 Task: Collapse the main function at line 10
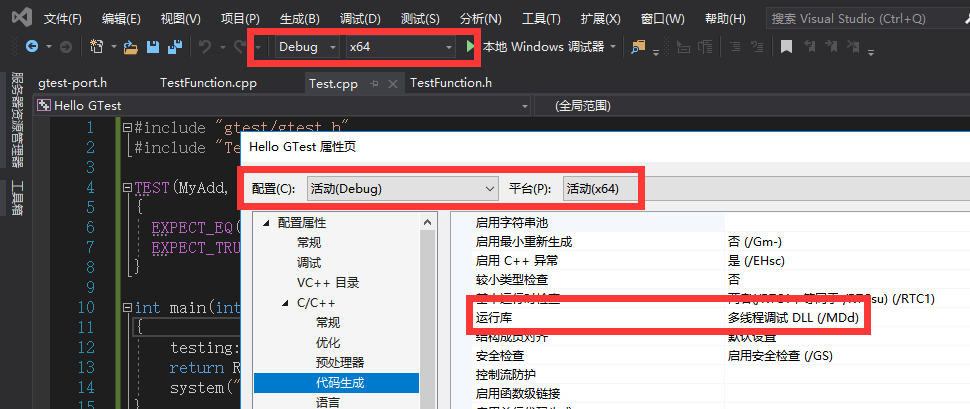click(127, 308)
